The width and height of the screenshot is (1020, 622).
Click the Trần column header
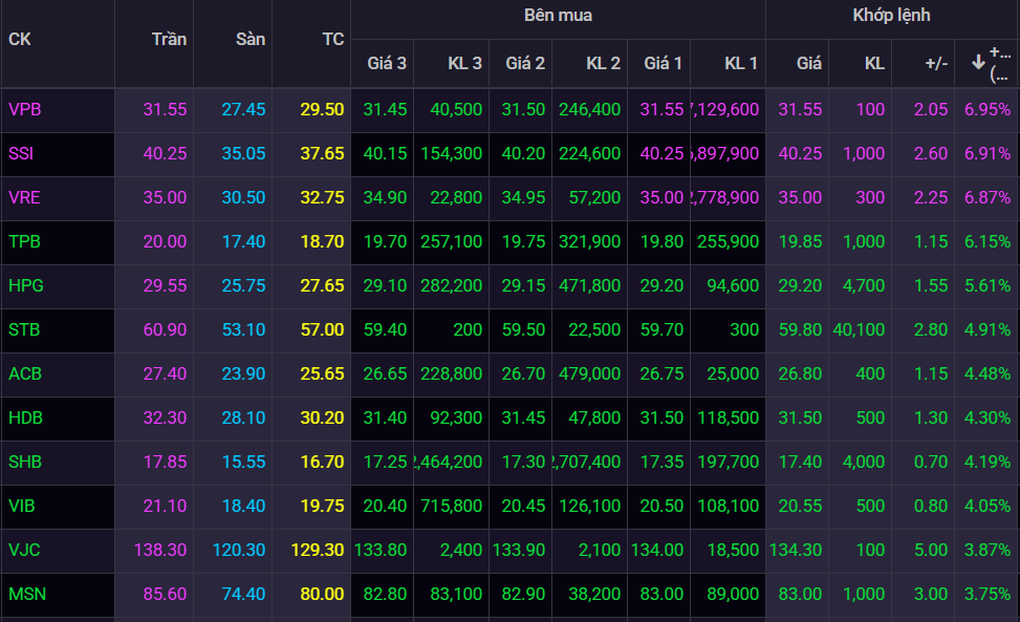coord(169,39)
